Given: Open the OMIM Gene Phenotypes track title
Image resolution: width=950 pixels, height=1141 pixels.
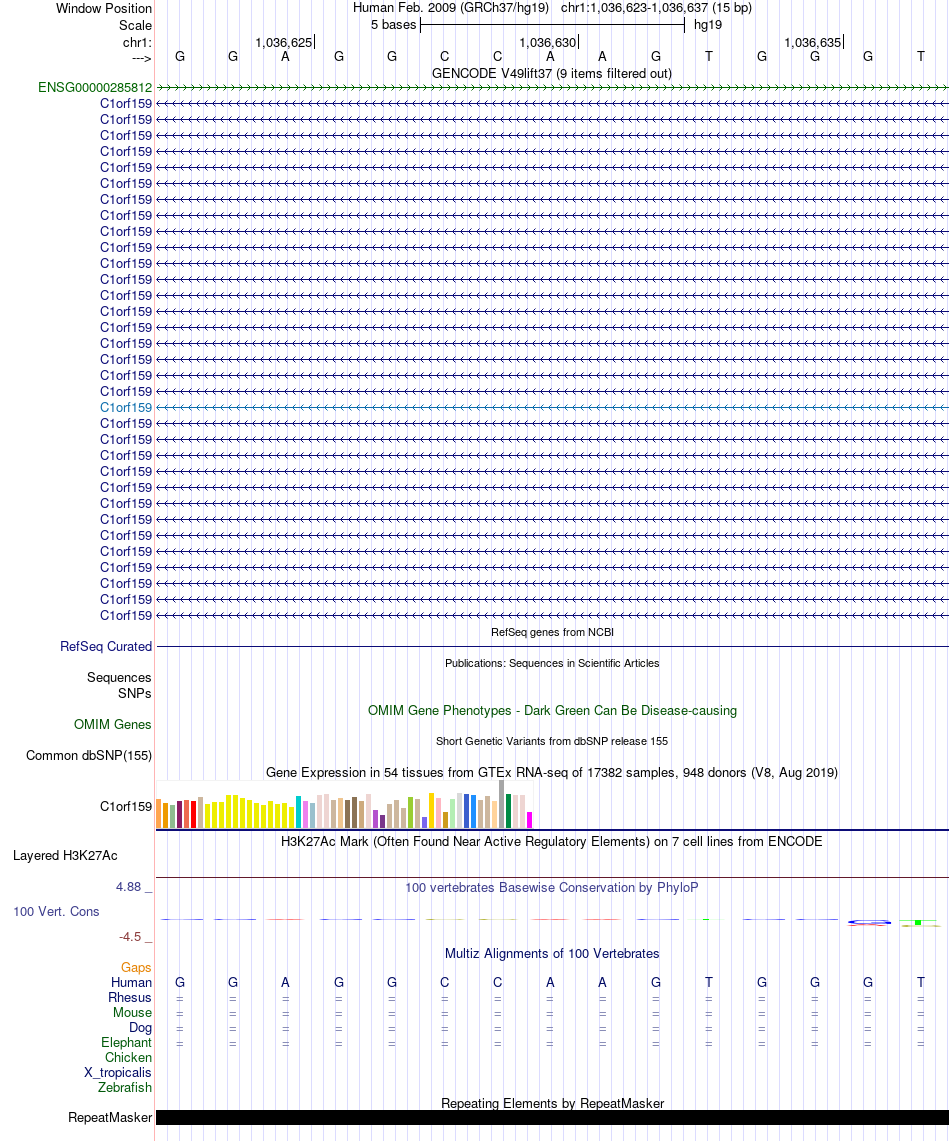Looking at the screenshot, I should pos(552,710).
